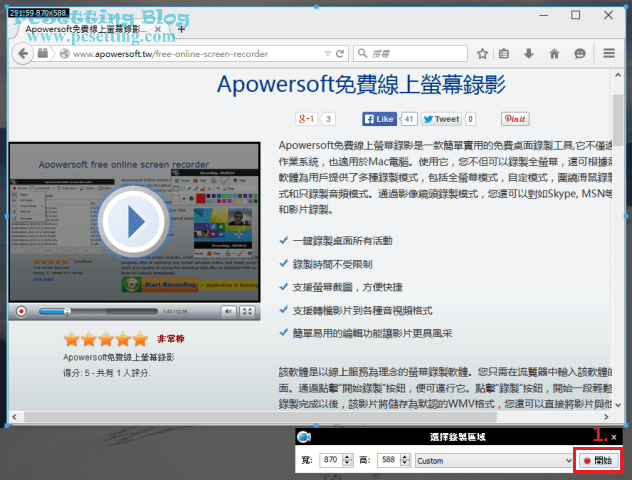
Task: Close the 選擇錄製區域 panel
Action: point(613,437)
